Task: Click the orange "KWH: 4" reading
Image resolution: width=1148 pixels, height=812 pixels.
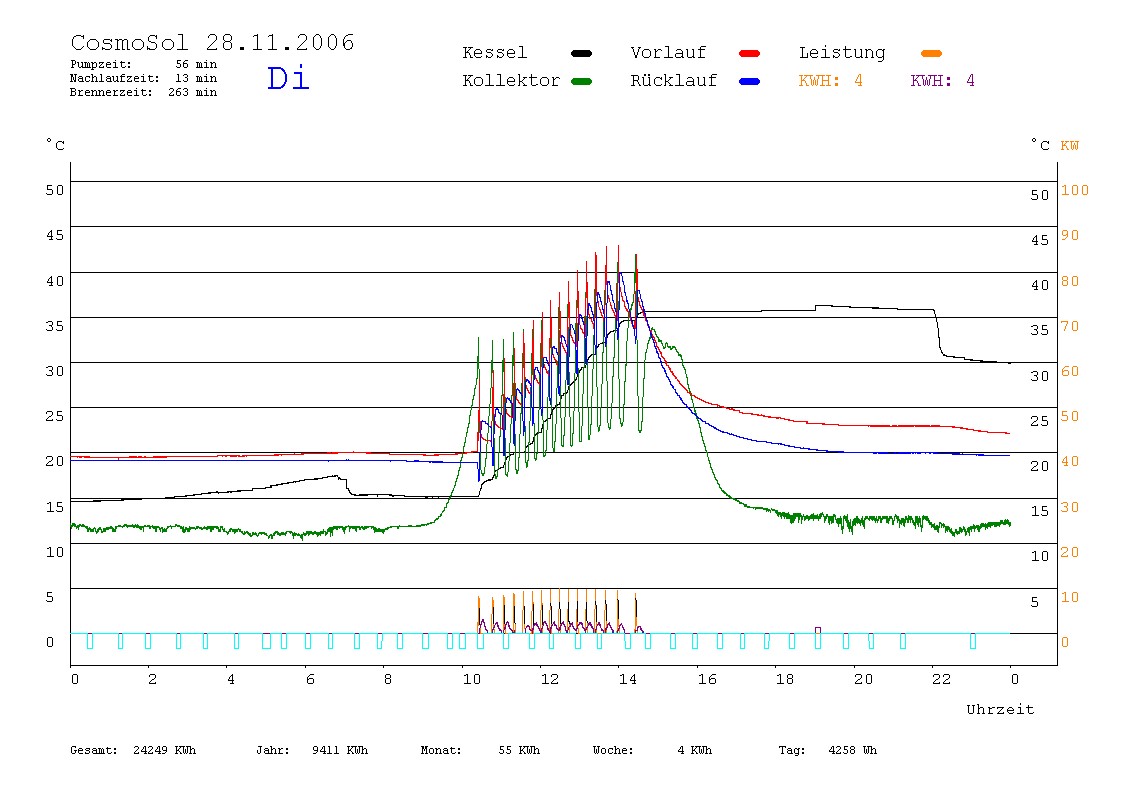Action: [830, 81]
